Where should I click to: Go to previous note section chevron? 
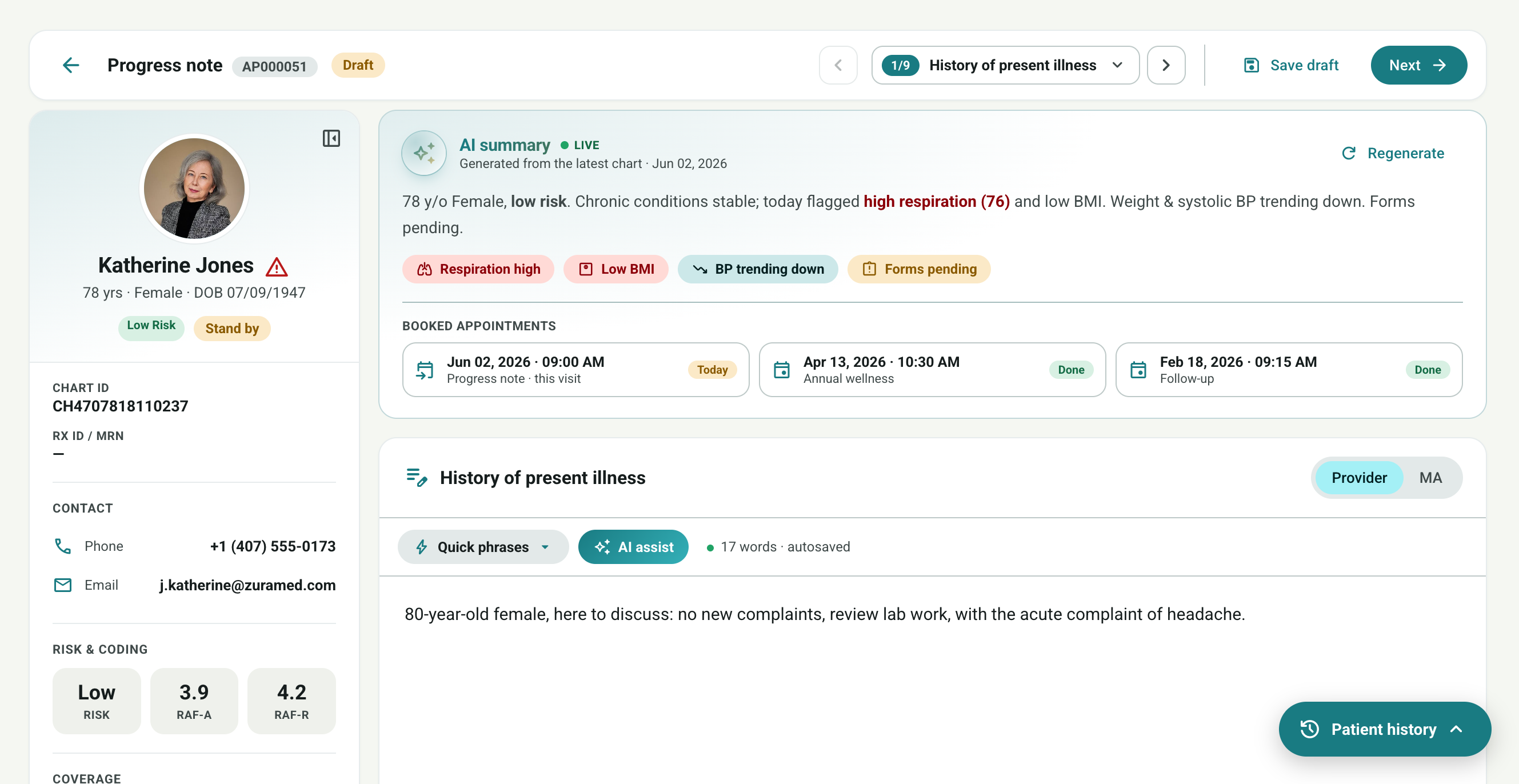pyautogui.click(x=838, y=65)
